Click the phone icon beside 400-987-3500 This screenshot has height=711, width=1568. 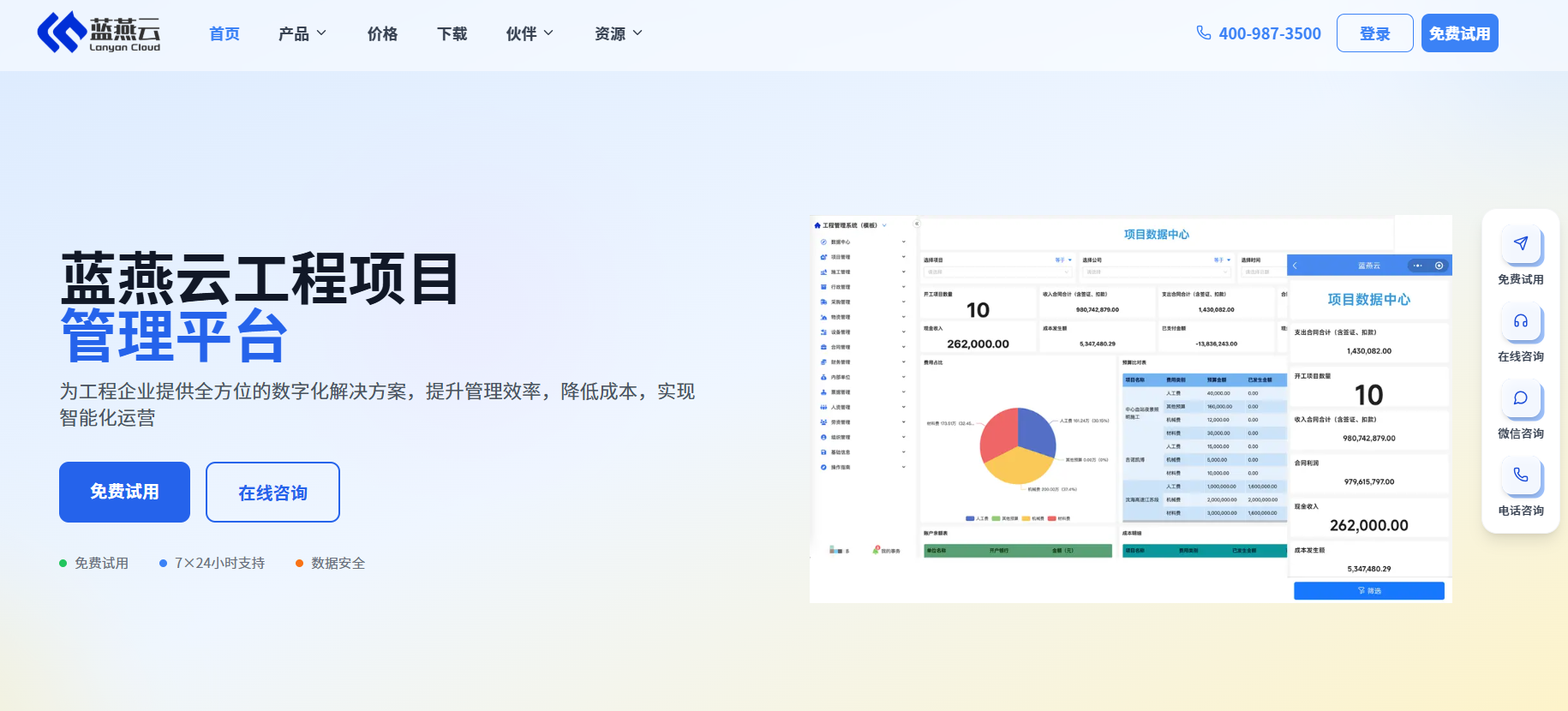coord(1204,33)
